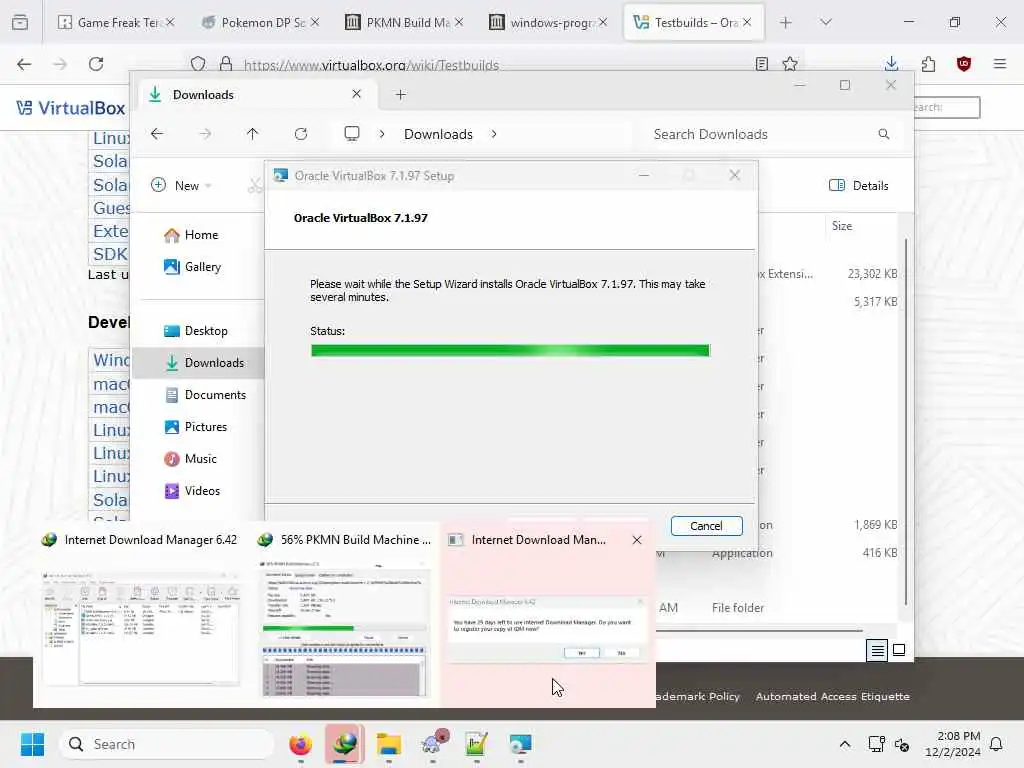Click the Firefox back arrow
The width and height of the screenshot is (1024, 768).
click(x=24, y=64)
